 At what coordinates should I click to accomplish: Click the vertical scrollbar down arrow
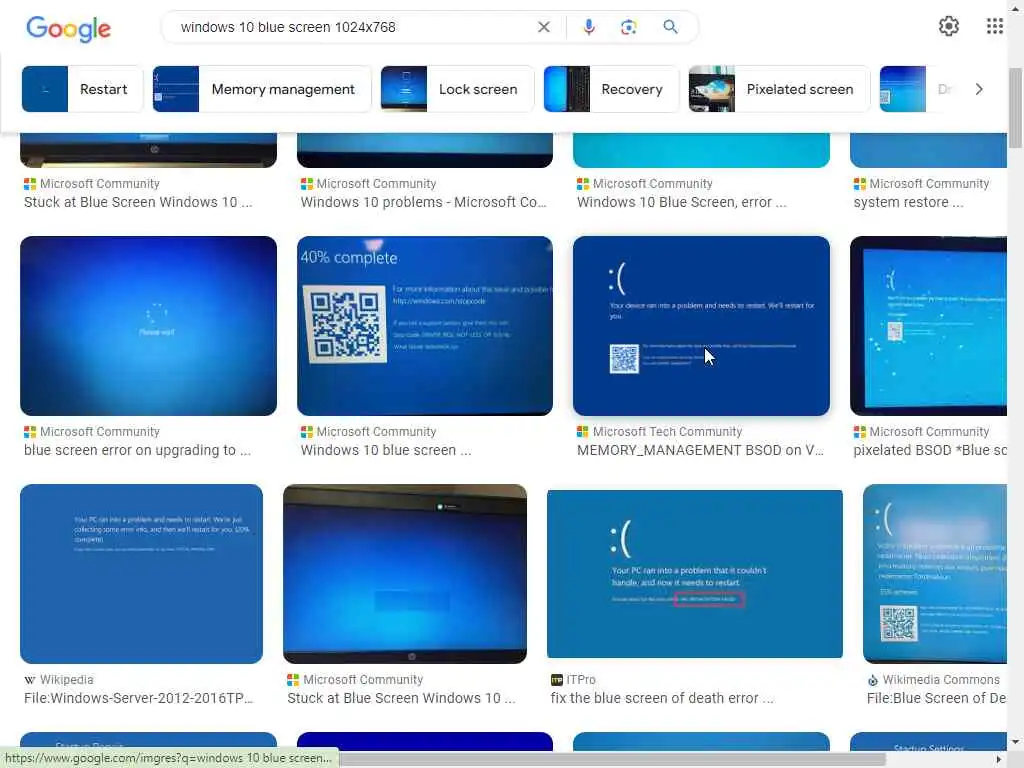click(x=1015, y=741)
